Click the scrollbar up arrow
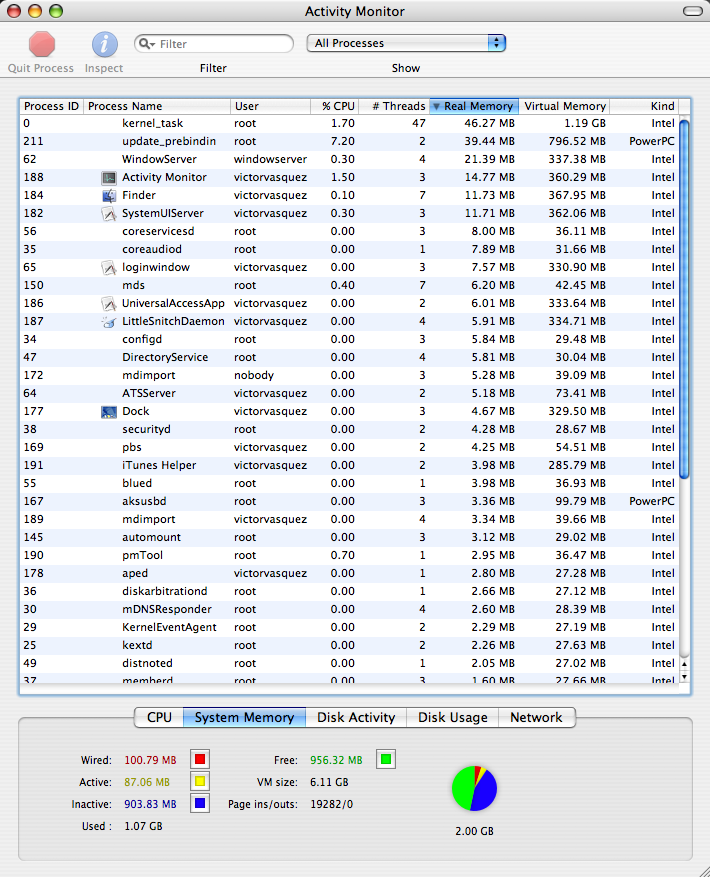 [x=684, y=664]
